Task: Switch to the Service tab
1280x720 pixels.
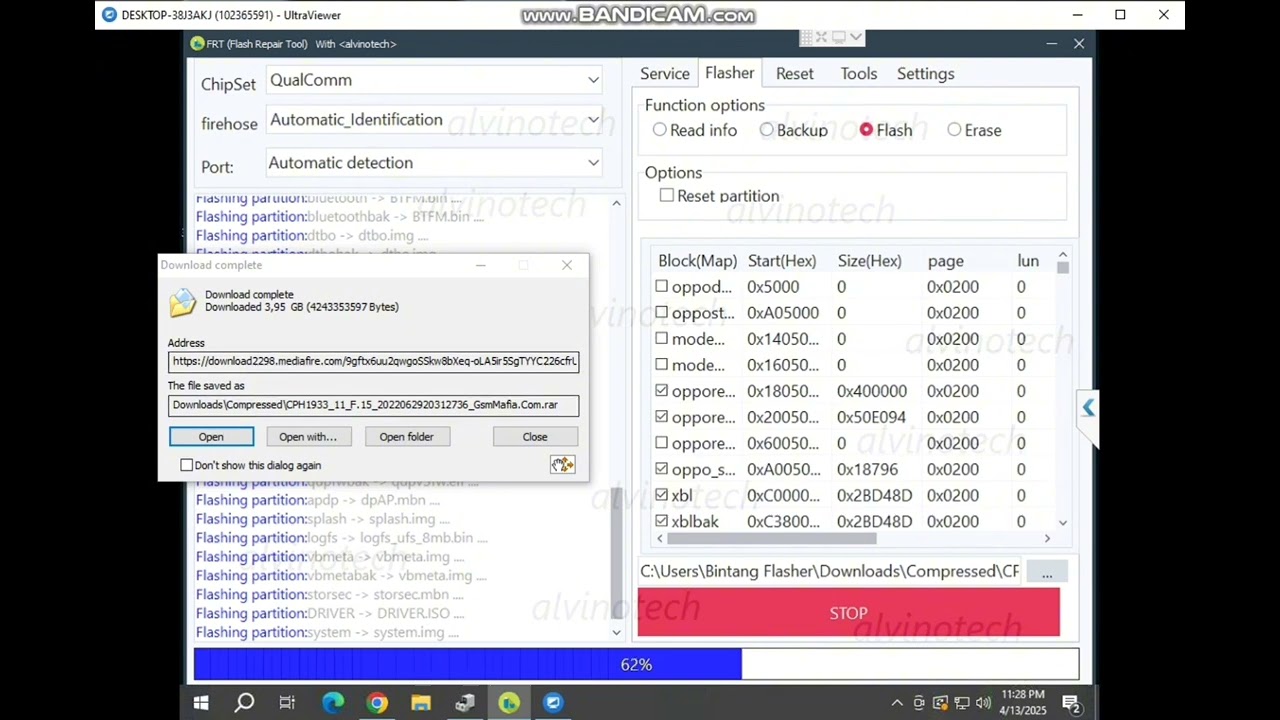Action: click(665, 74)
